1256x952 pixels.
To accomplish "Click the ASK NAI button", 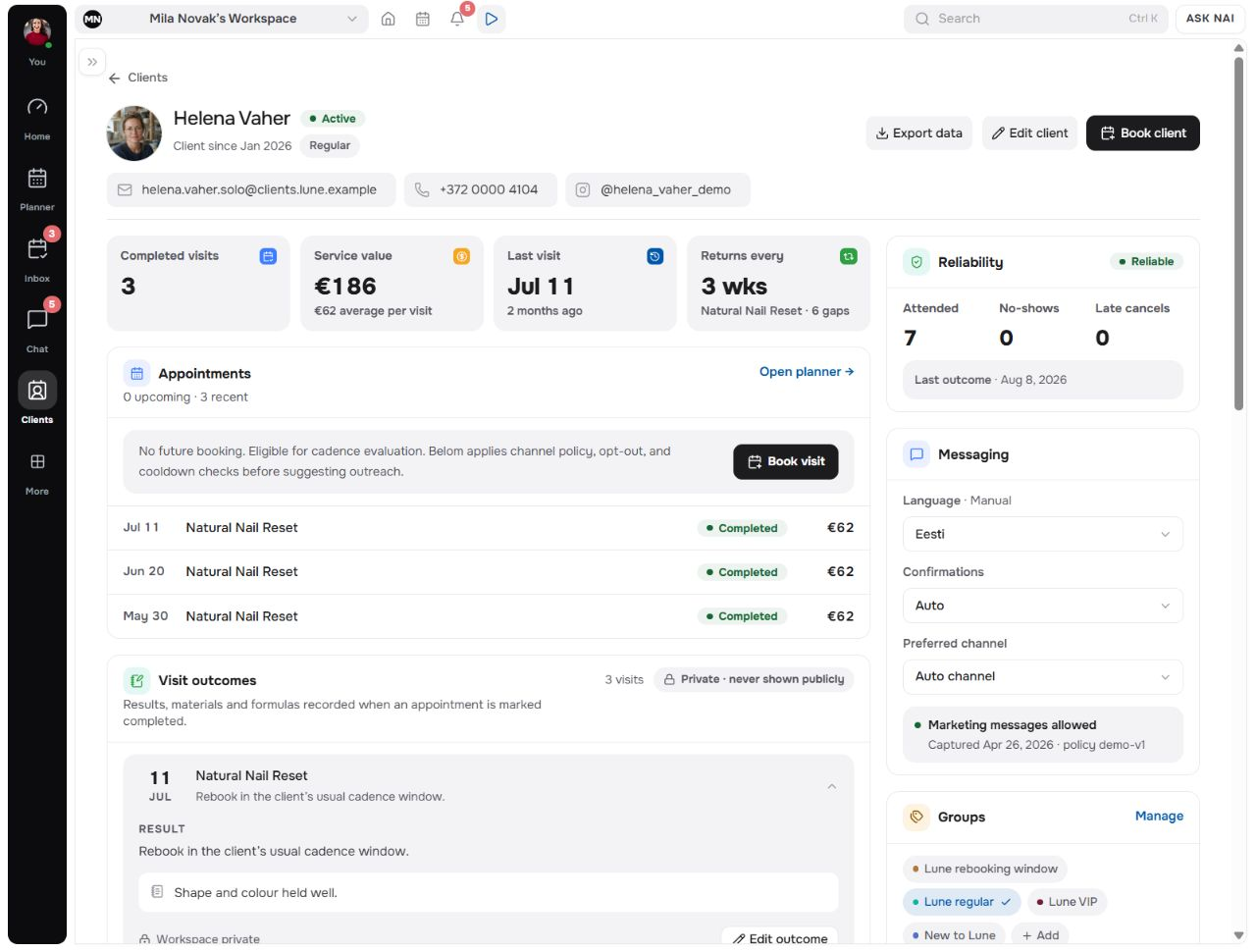I will [x=1210, y=19].
